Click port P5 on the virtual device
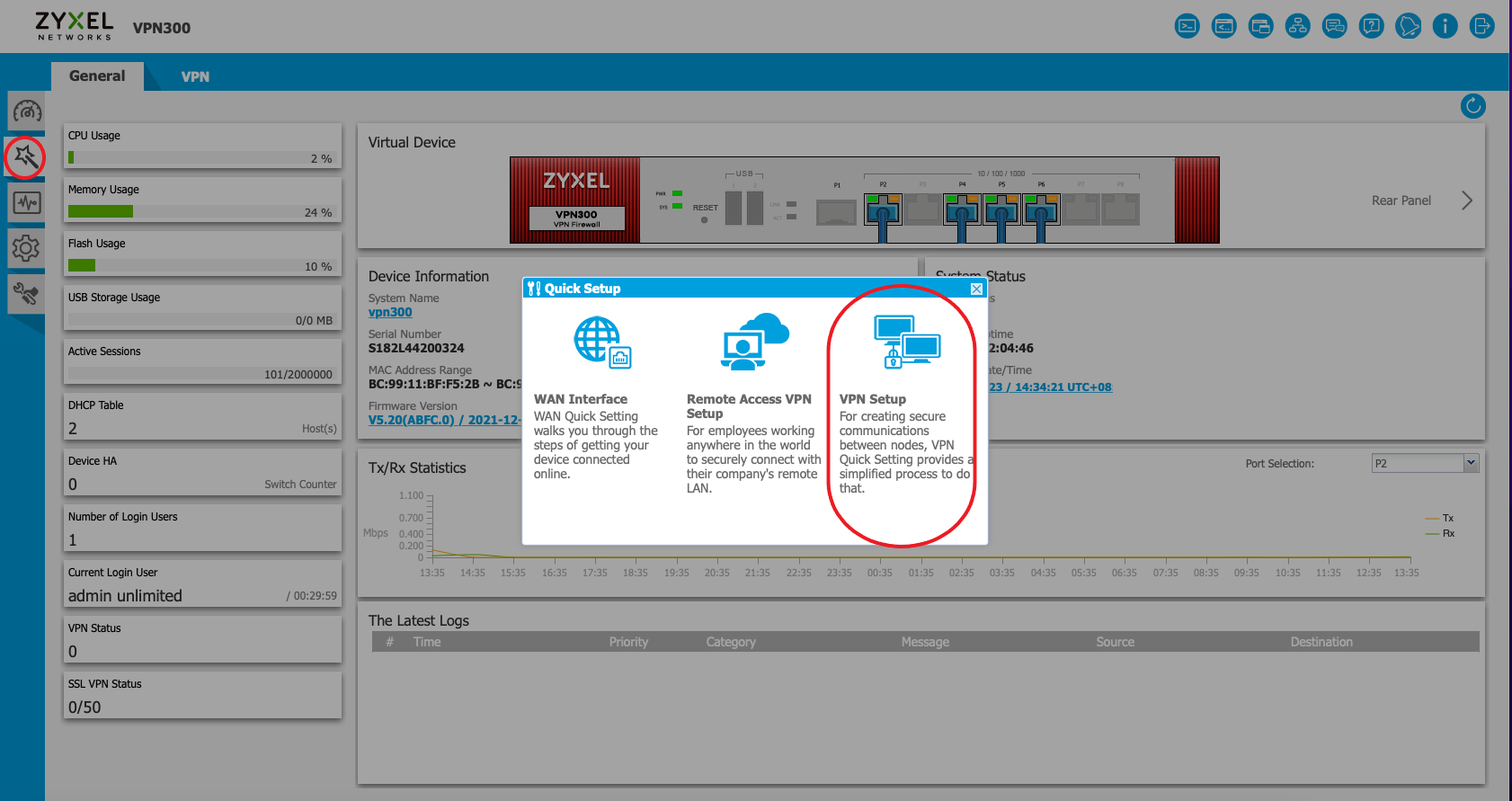 tap(1001, 210)
